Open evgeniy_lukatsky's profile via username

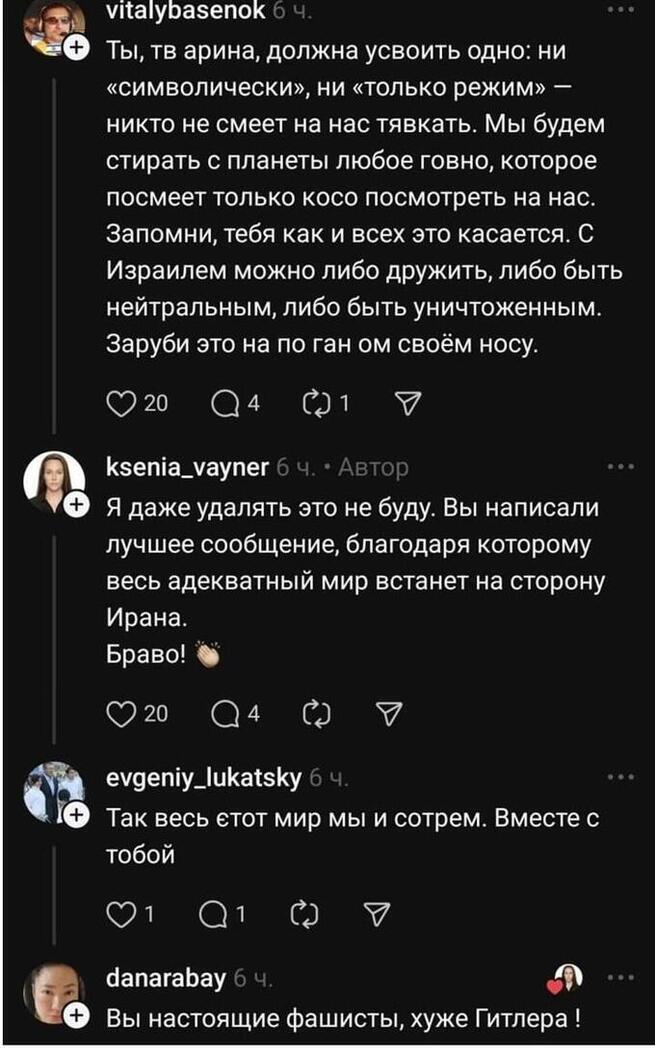coord(204,778)
